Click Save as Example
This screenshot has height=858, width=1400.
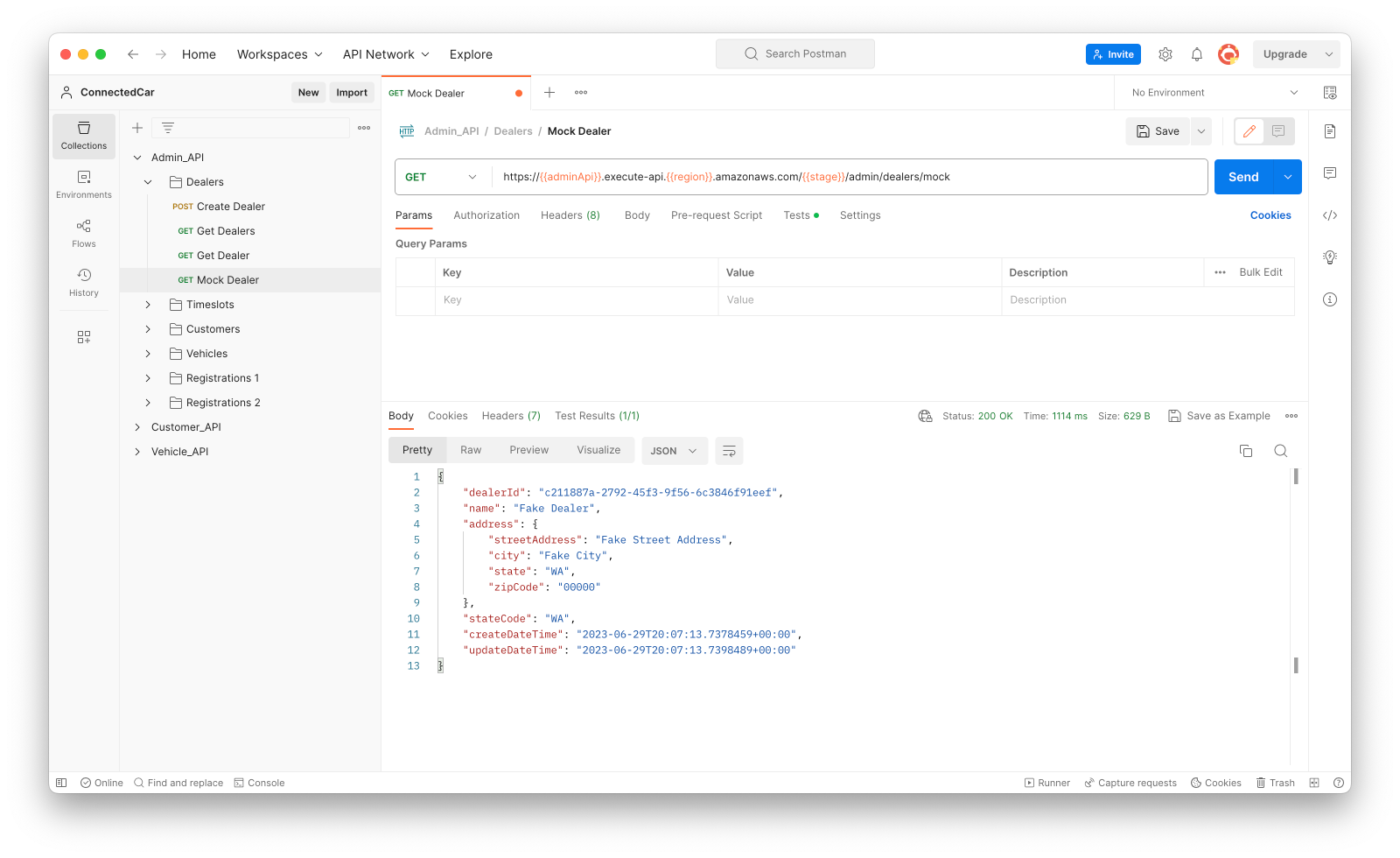pyautogui.click(x=1219, y=416)
